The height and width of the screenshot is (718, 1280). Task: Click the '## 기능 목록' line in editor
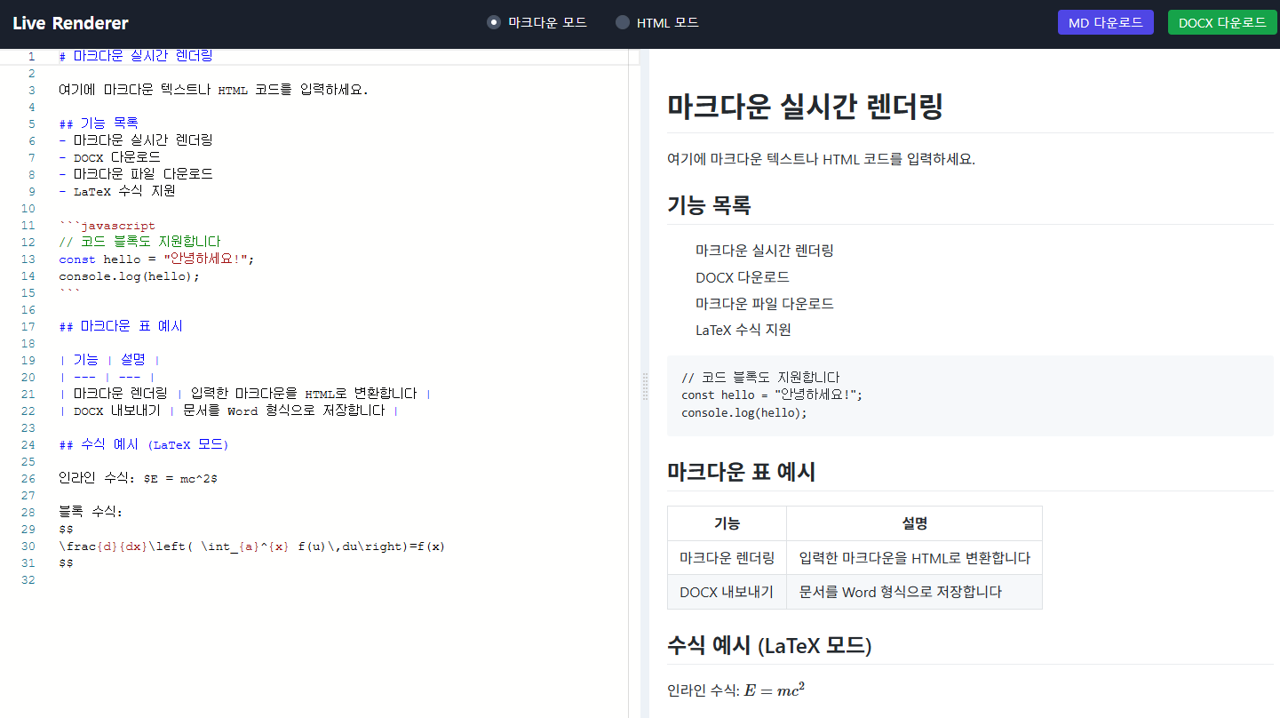(x=98, y=124)
